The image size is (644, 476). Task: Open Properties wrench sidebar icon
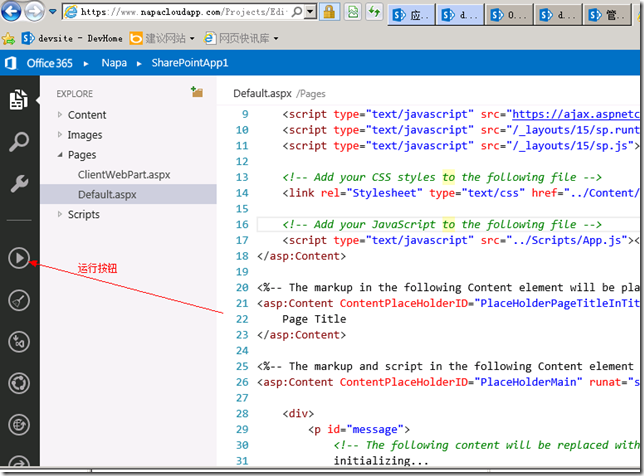(x=19, y=184)
